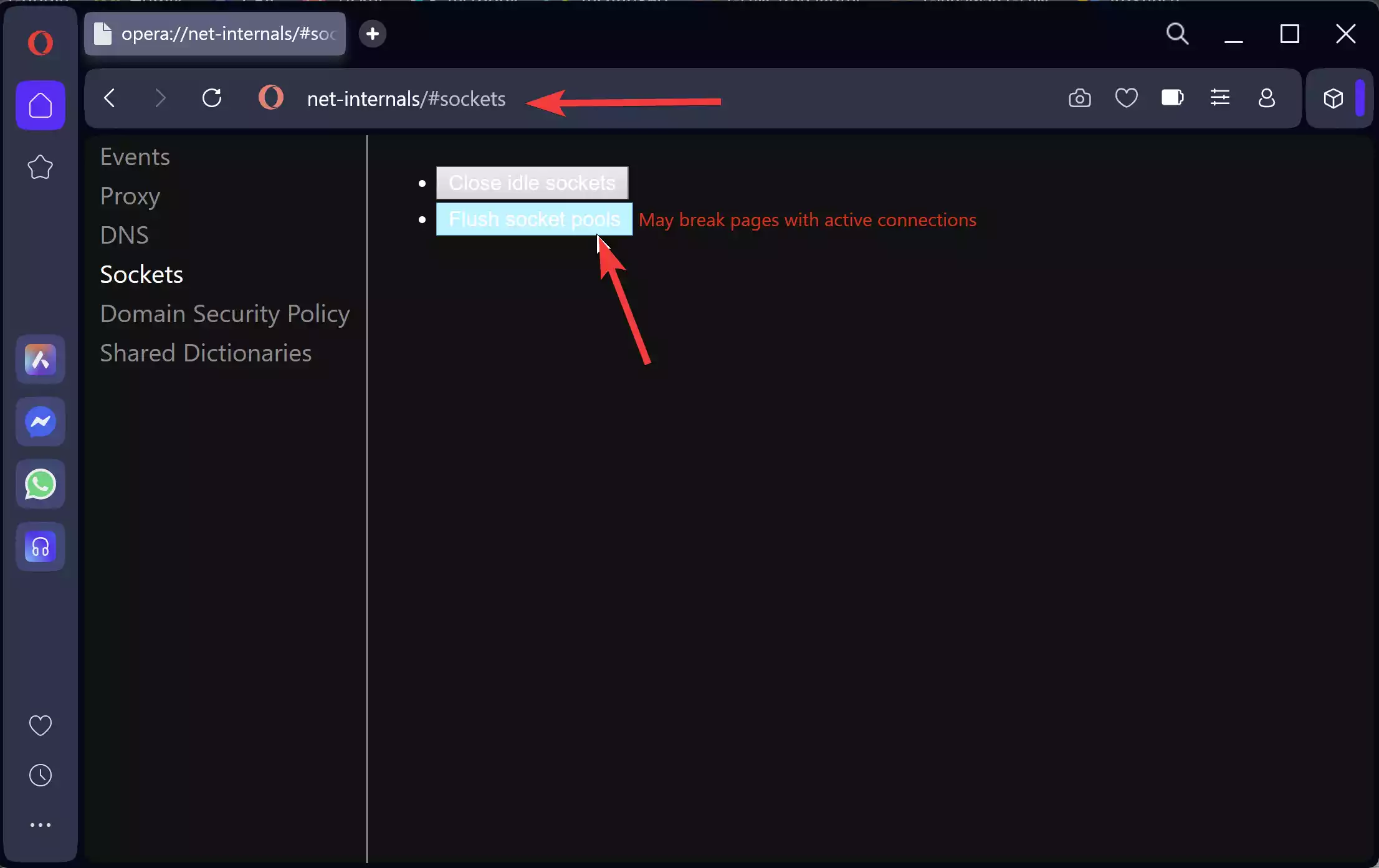
Task: Launch the Aria AI sidebar icon
Action: click(x=41, y=360)
